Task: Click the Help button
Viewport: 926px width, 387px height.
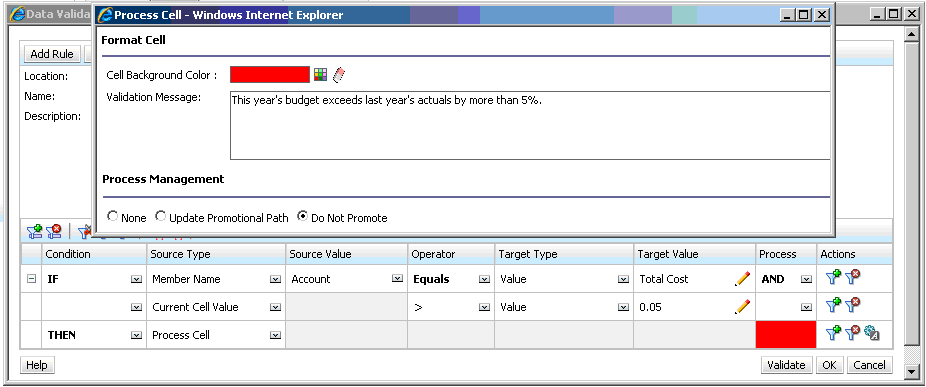Action: [x=37, y=365]
